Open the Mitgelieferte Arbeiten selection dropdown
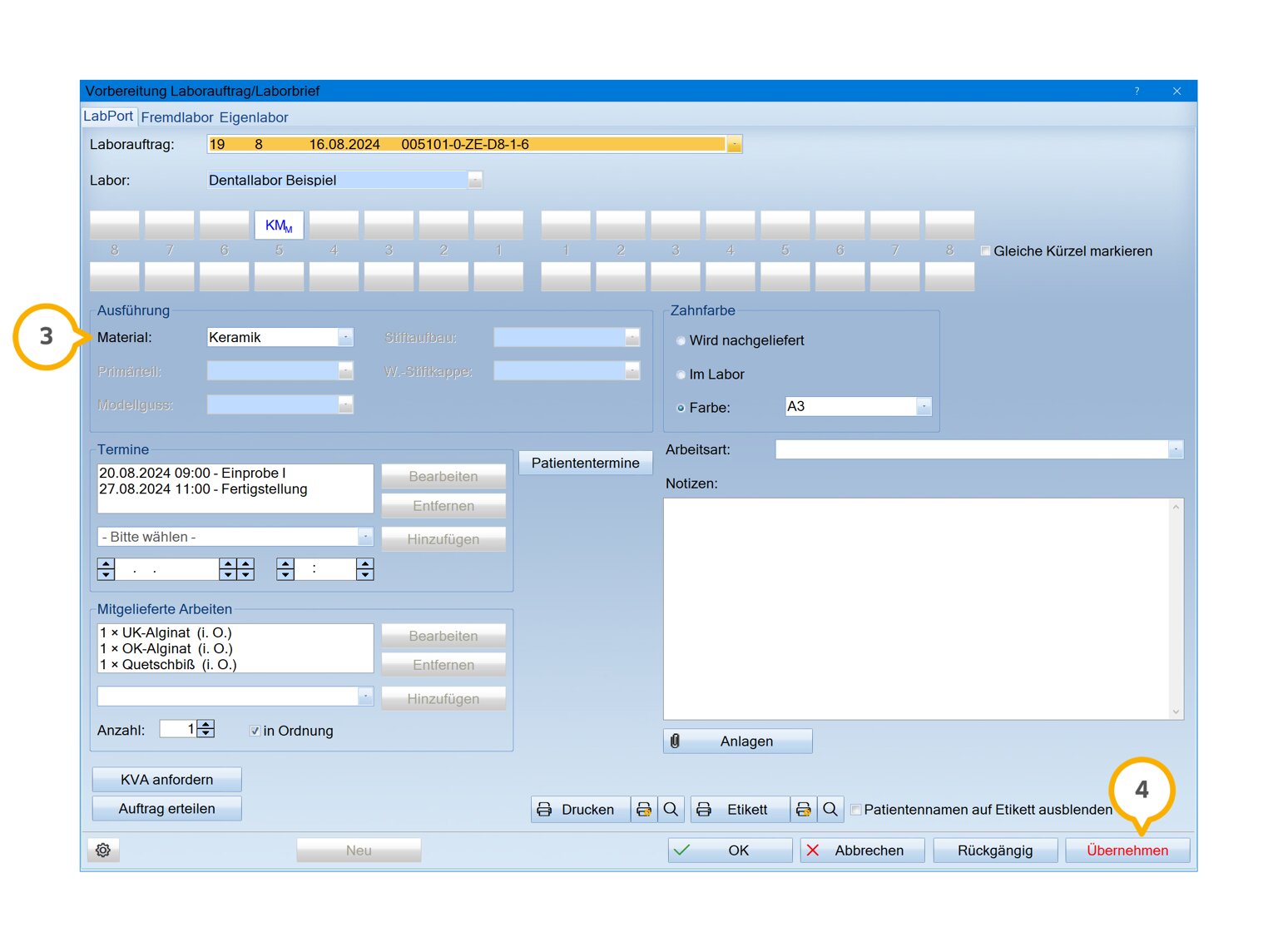Image resolution: width=1278 pixels, height=952 pixels. click(x=365, y=696)
